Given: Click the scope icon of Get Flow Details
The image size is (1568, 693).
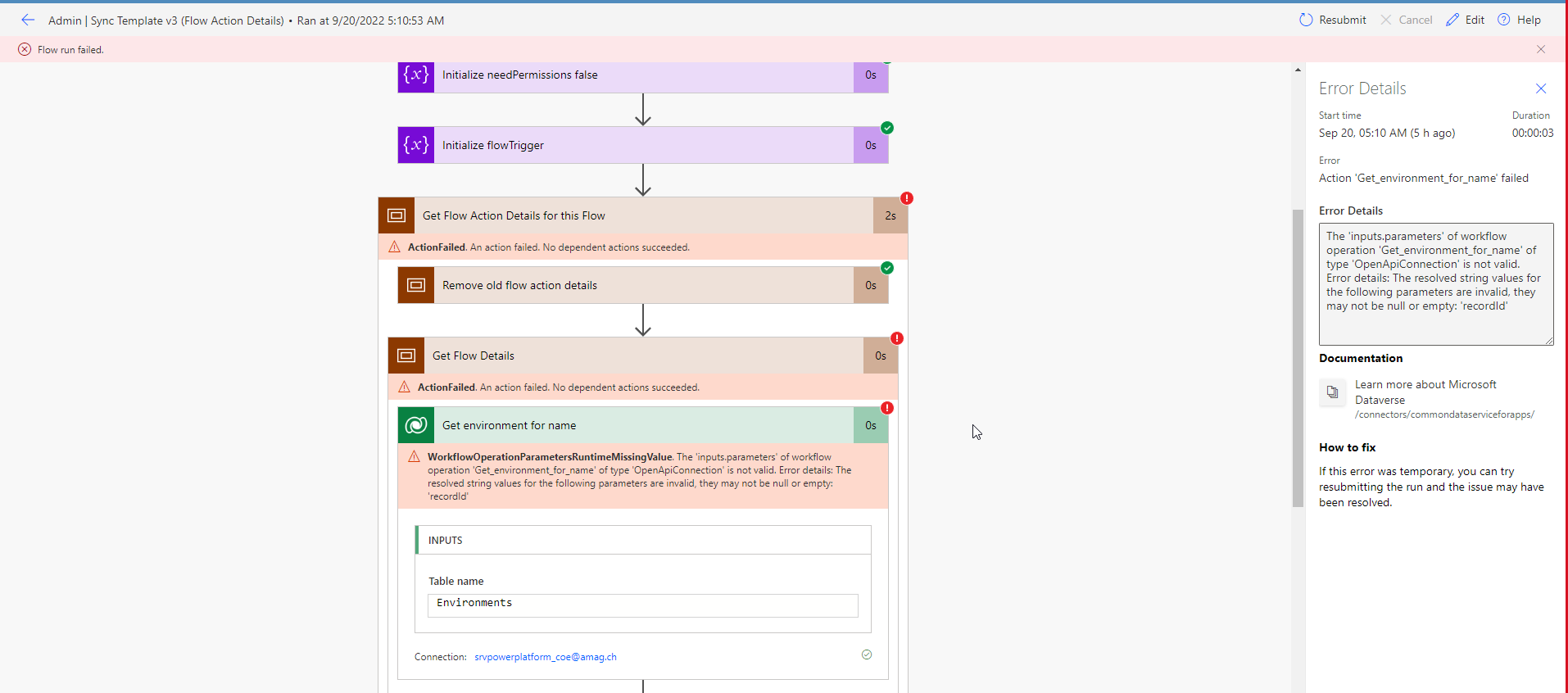Looking at the screenshot, I should pos(406,356).
